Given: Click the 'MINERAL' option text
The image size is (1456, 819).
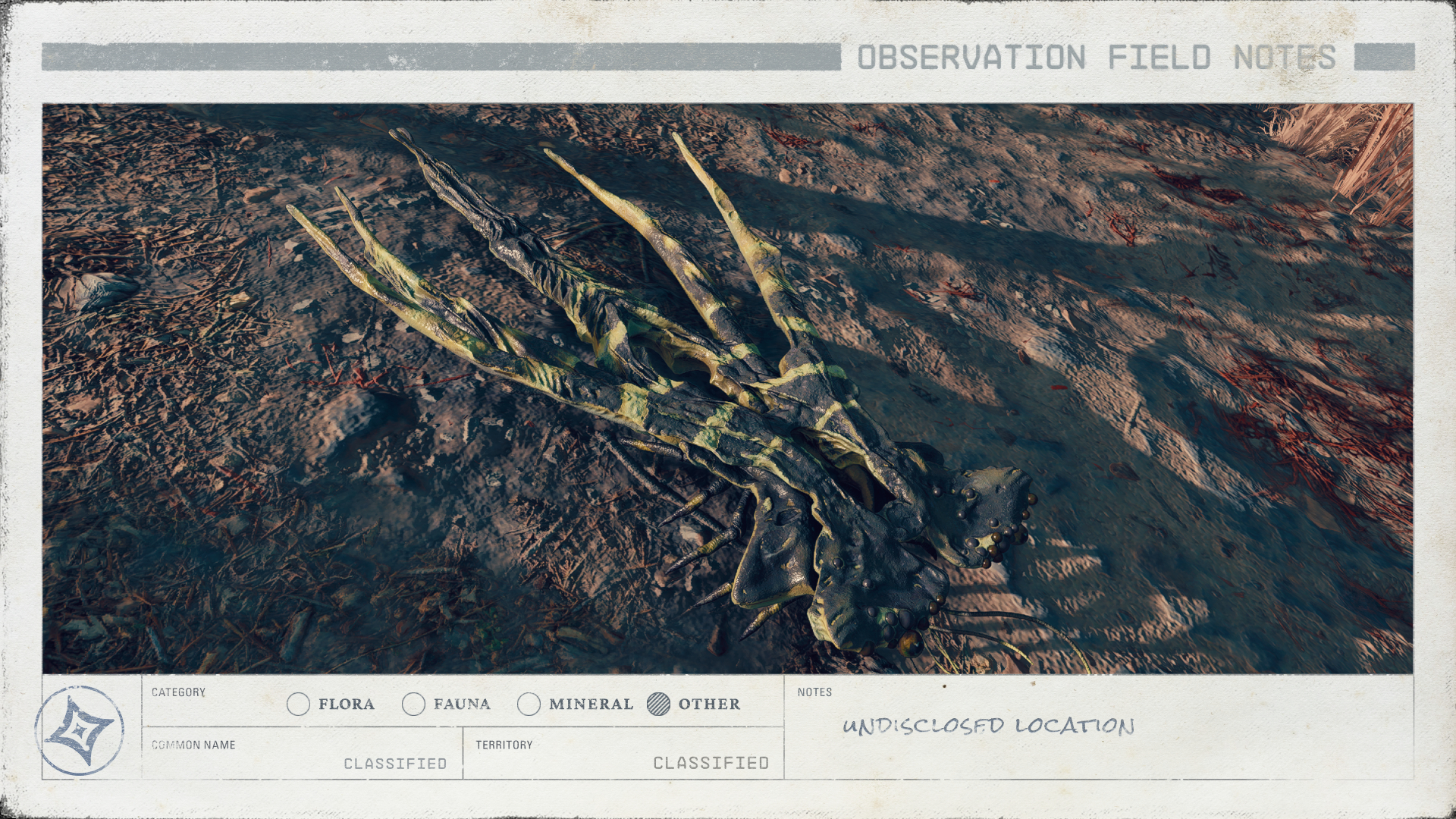Looking at the screenshot, I should coord(591,704).
